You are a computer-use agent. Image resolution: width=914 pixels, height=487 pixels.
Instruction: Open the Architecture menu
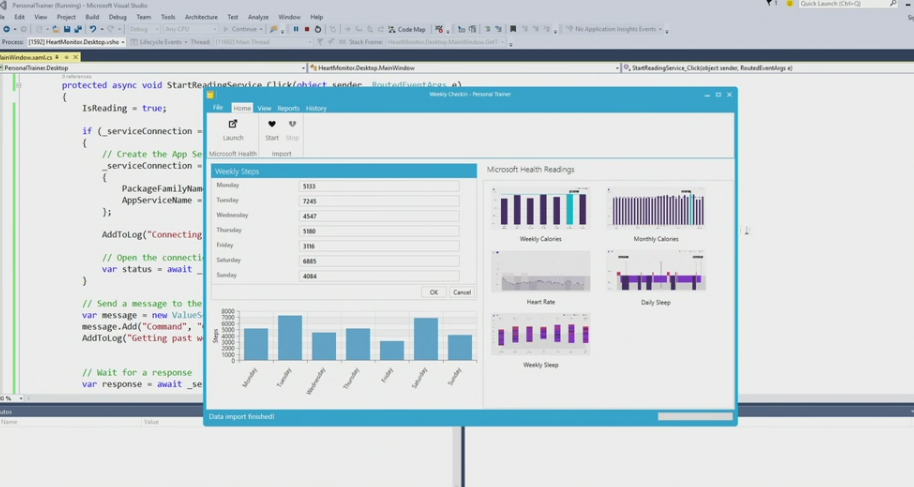pos(201,17)
